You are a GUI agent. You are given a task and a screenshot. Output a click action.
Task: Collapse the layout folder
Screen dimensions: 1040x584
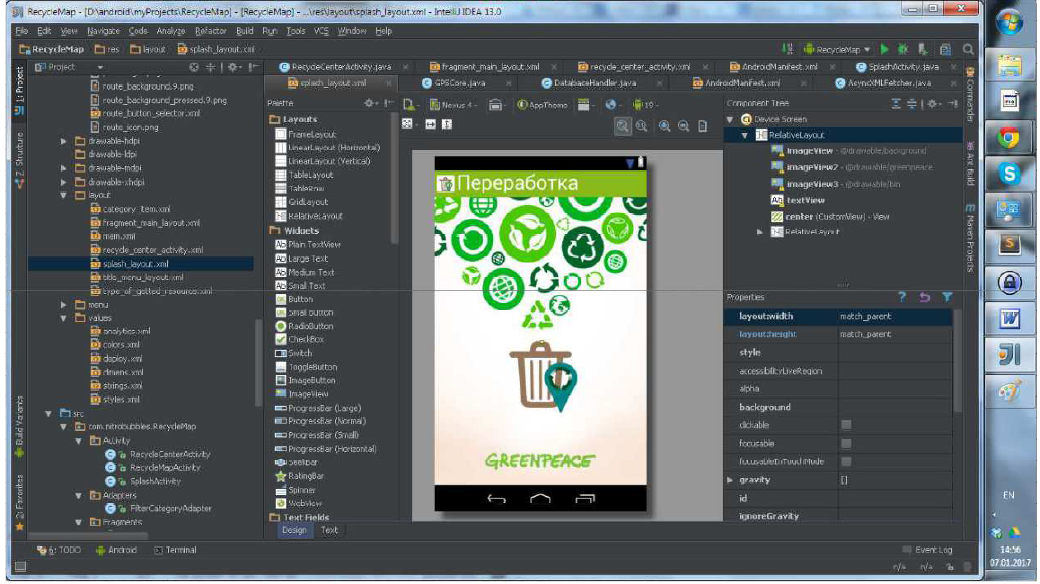(x=64, y=196)
